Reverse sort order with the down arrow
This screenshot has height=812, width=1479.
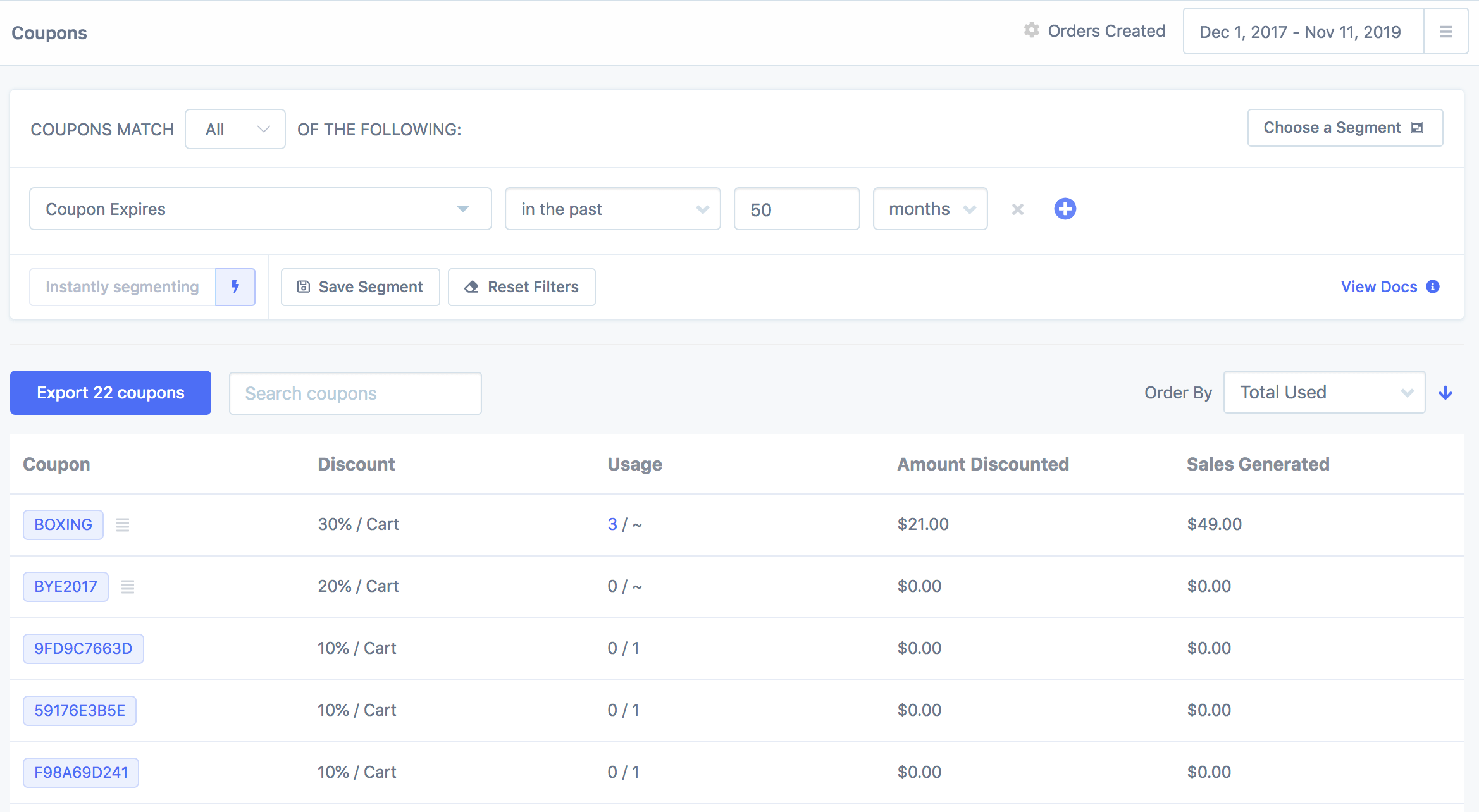pos(1445,393)
